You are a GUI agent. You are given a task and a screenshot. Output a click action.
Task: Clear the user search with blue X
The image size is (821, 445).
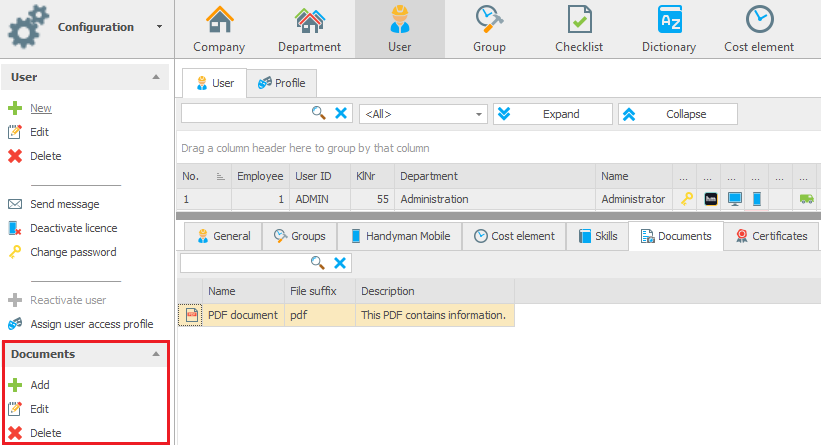coord(341,113)
